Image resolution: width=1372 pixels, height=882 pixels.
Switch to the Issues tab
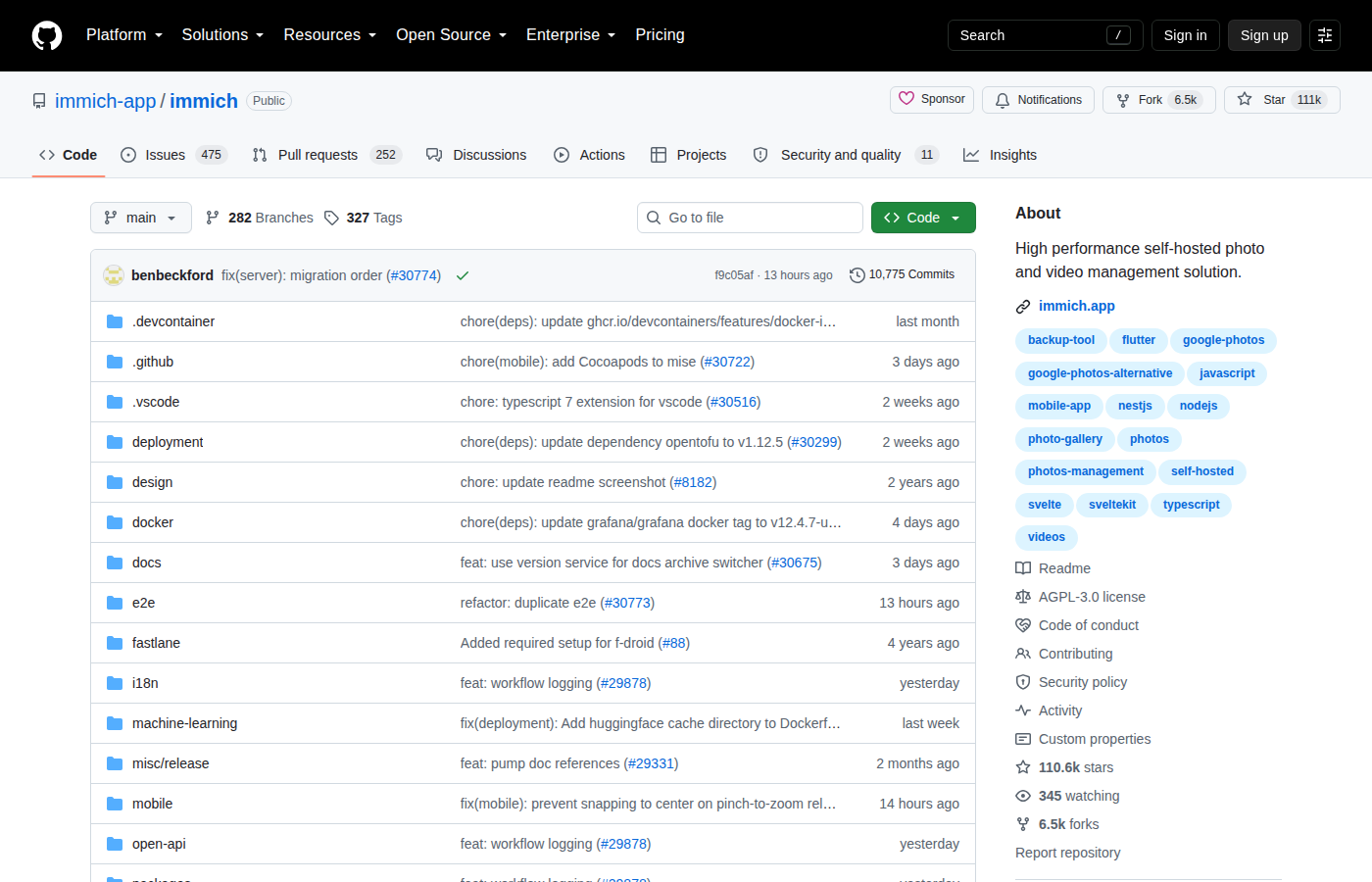coord(173,155)
